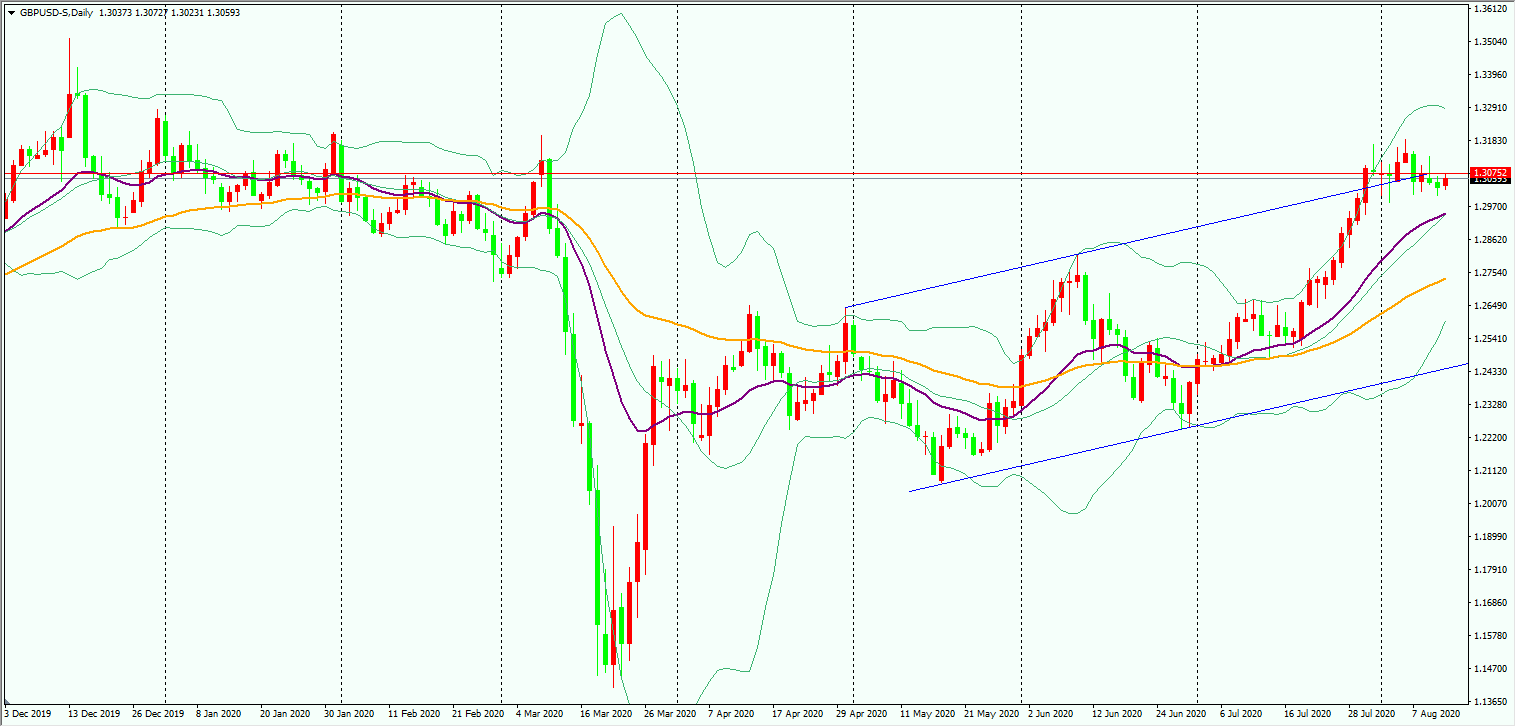This screenshot has height=727, width=1516.
Task: Click the 1.31830 price axis label
Action: pyautogui.click(x=1490, y=141)
